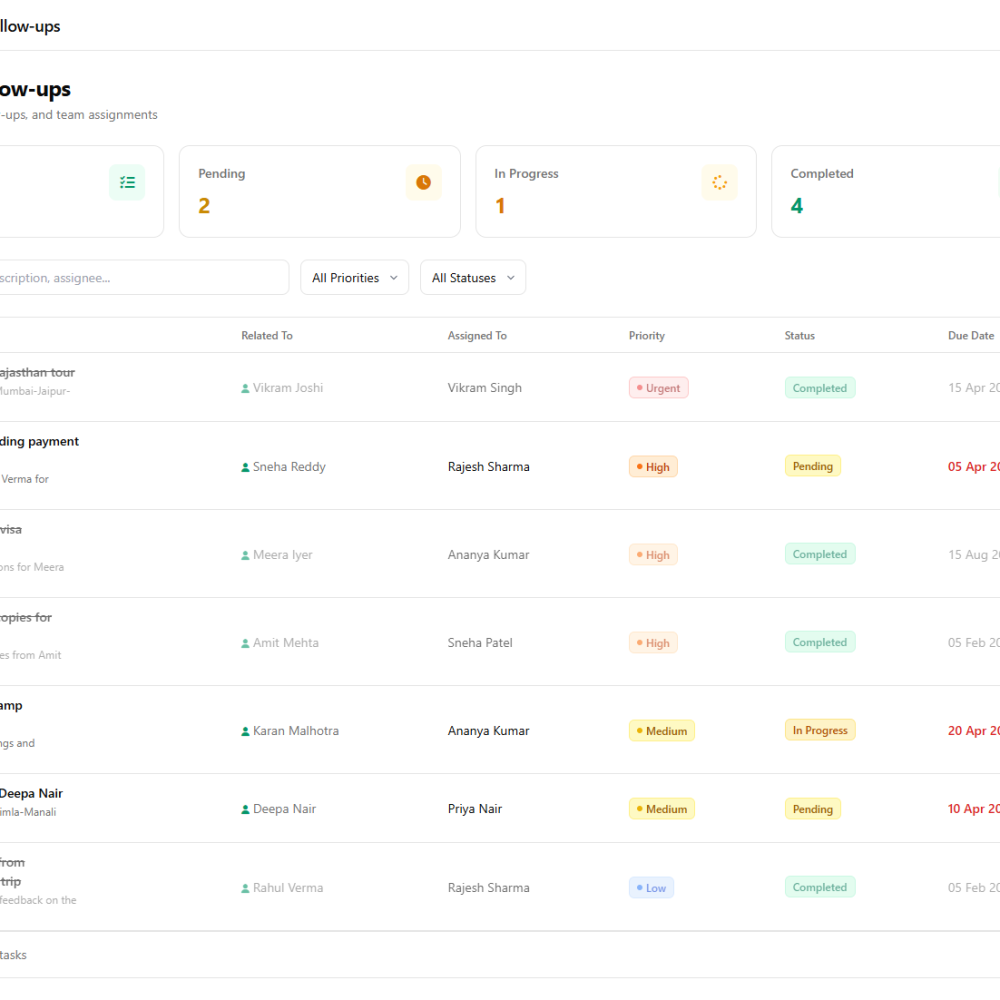Click the 05 Apr due date
The width and height of the screenshot is (1000, 1000).
(974, 467)
